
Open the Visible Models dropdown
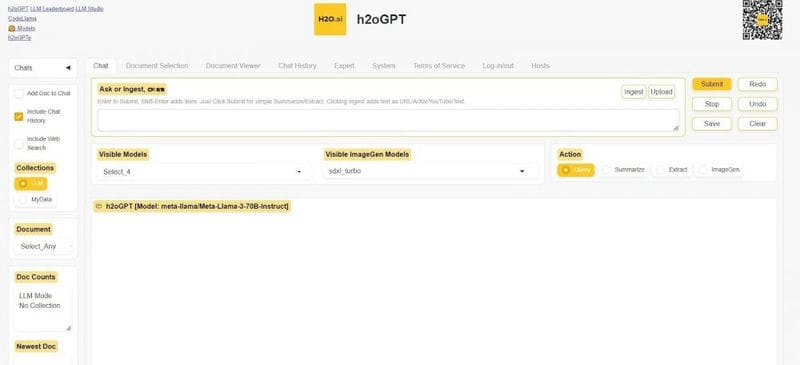pyautogui.click(x=203, y=172)
